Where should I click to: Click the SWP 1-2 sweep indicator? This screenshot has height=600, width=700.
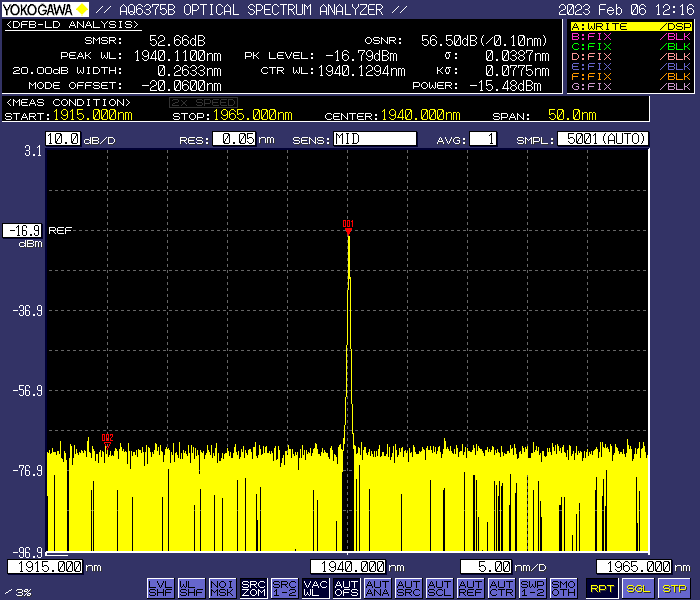[532, 587]
